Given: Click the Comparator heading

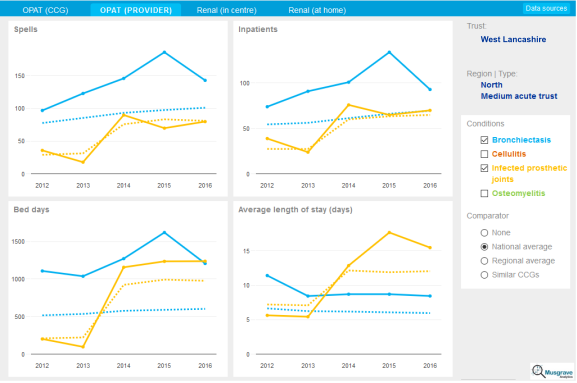Looking at the screenshot, I should pos(488,216).
